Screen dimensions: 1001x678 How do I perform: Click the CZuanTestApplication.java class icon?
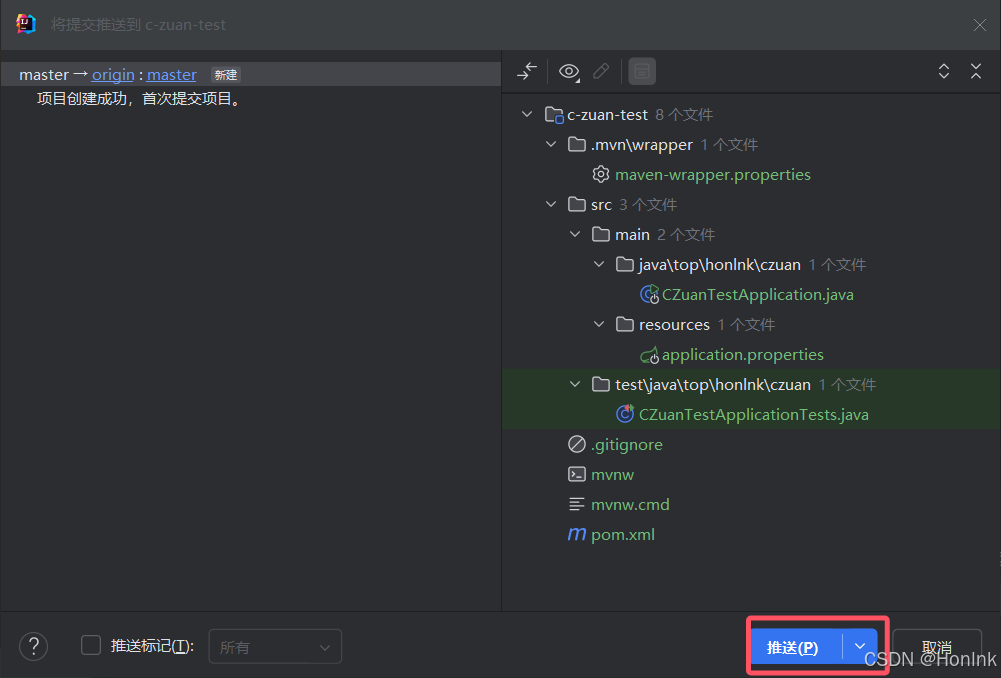[x=649, y=294]
